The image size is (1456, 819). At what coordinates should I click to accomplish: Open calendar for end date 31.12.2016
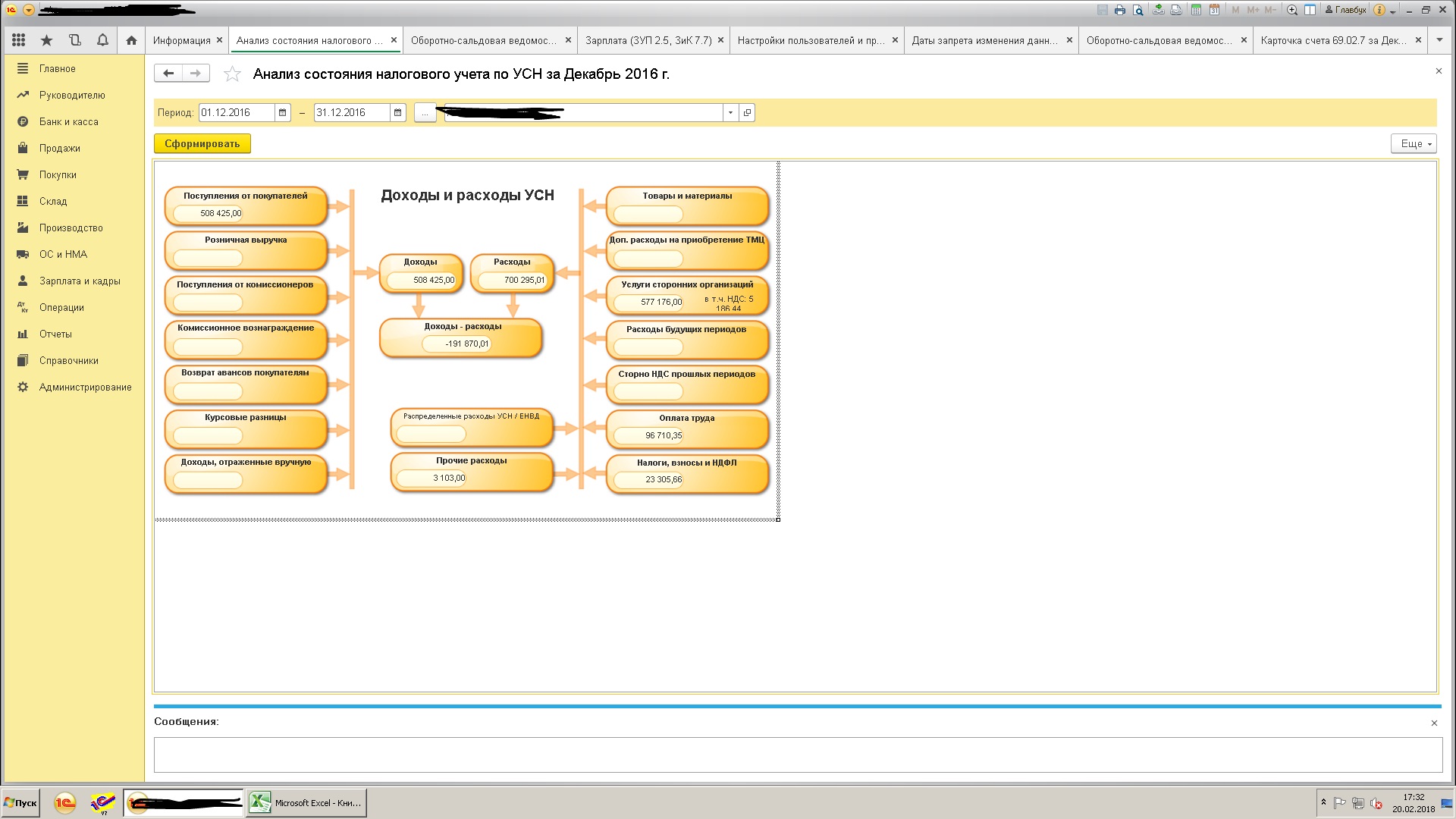[398, 112]
